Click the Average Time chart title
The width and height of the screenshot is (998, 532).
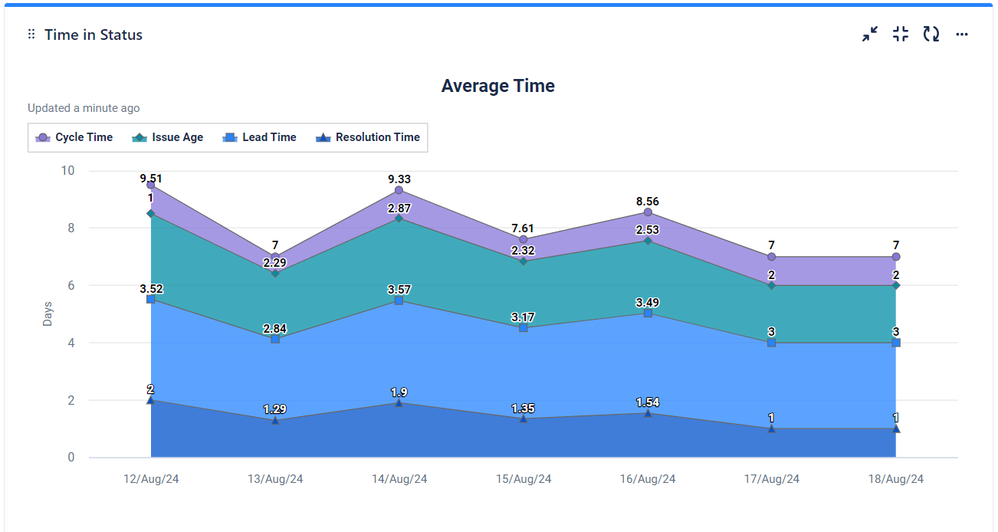tap(498, 86)
